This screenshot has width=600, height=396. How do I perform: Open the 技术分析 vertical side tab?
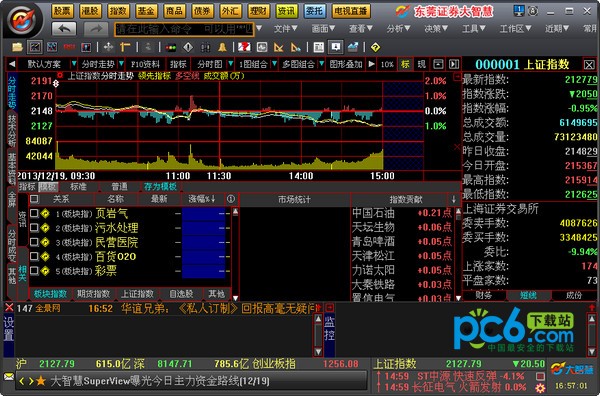coord(12,130)
